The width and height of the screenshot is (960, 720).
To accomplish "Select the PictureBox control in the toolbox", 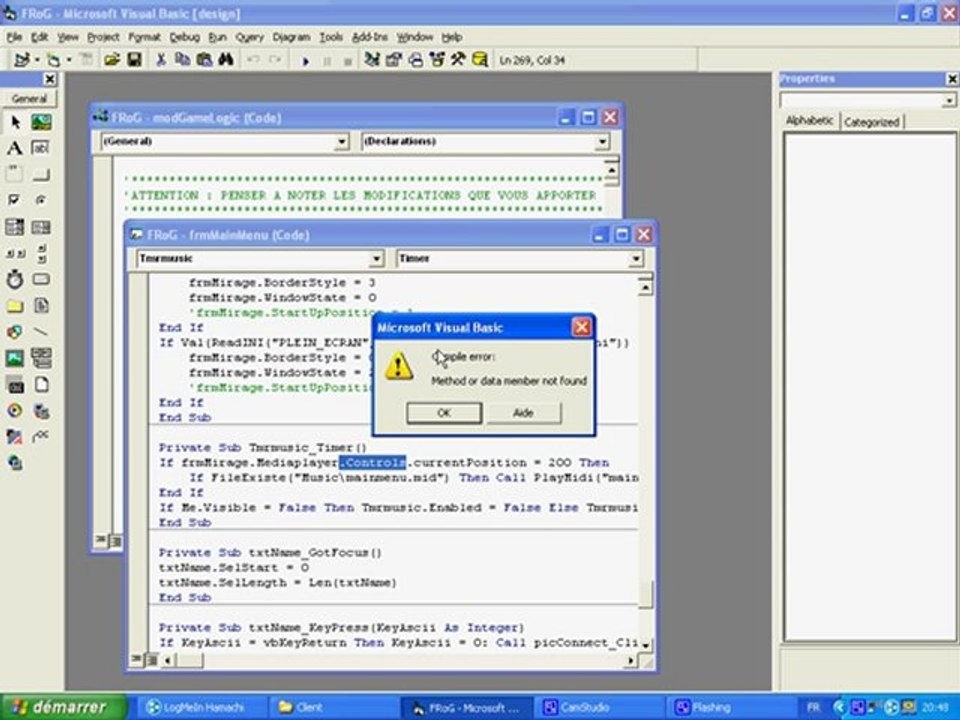I will (41, 122).
